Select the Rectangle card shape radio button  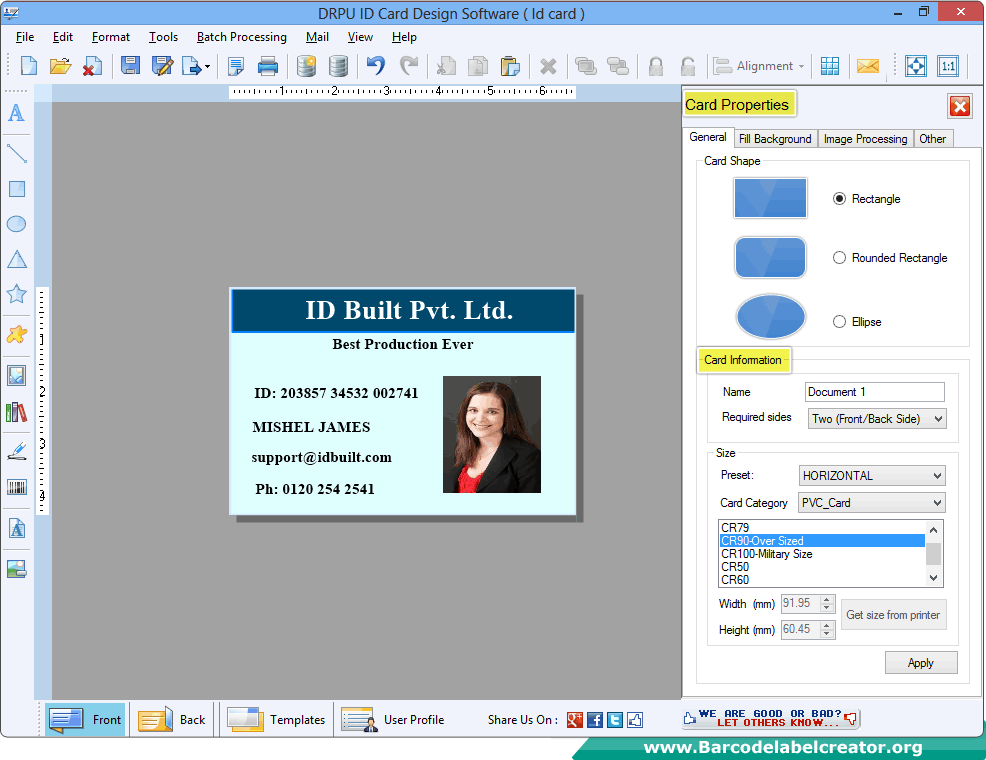click(x=839, y=199)
